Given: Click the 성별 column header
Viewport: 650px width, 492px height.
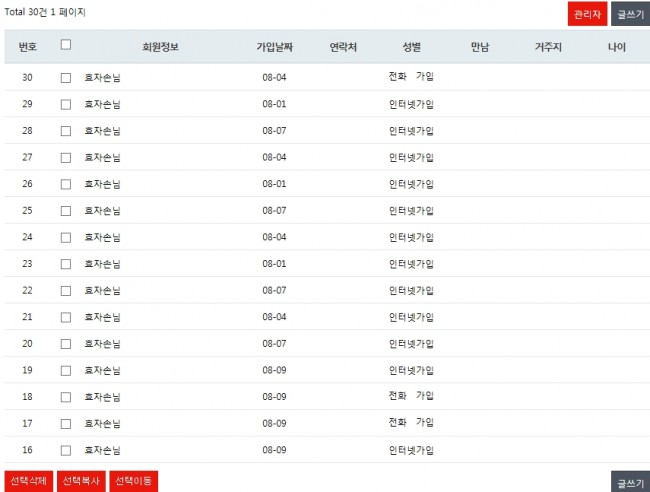Looking at the screenshot, I should (x=412, y=47).
